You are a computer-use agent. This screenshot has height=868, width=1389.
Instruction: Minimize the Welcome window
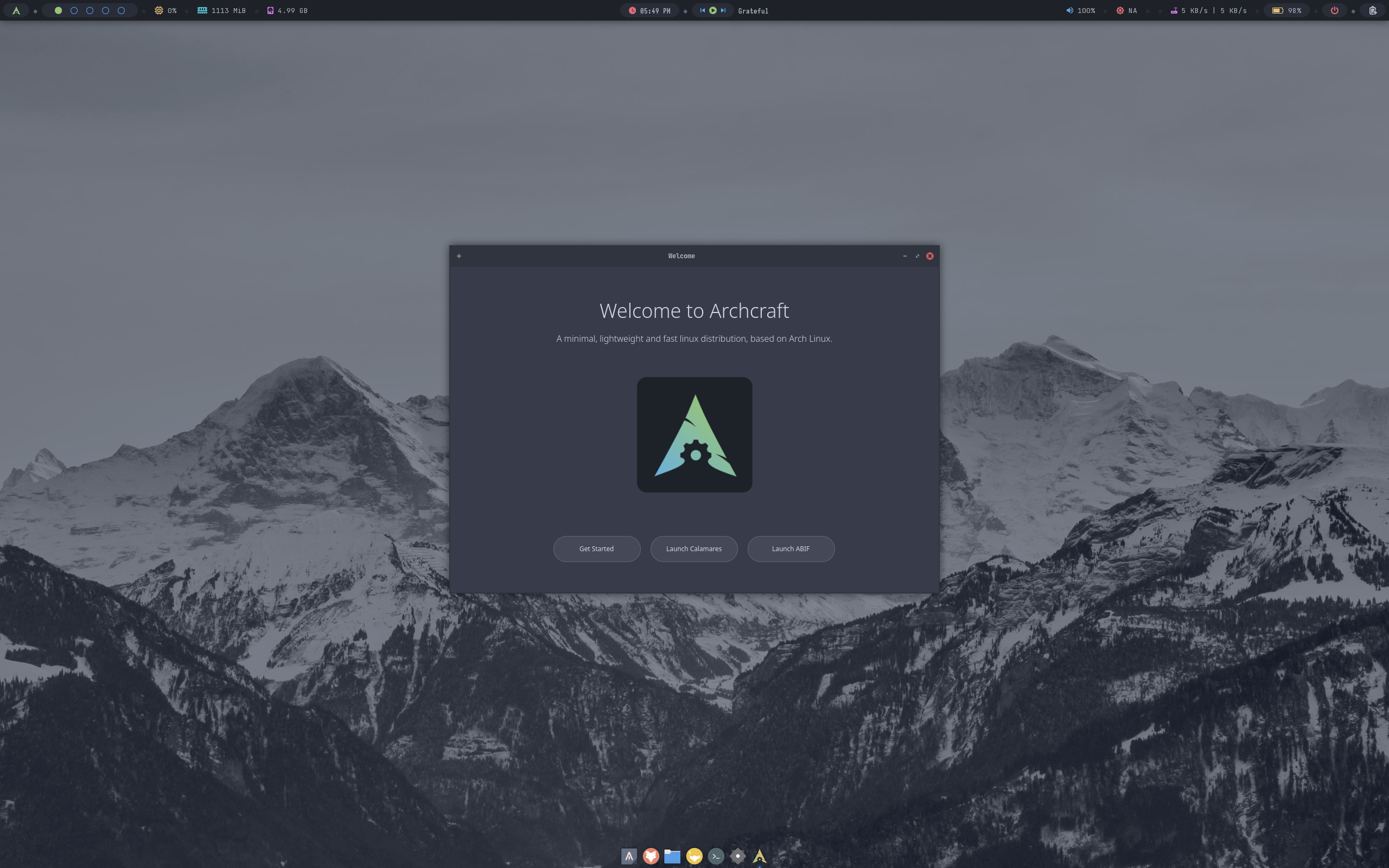coord(904,256)
